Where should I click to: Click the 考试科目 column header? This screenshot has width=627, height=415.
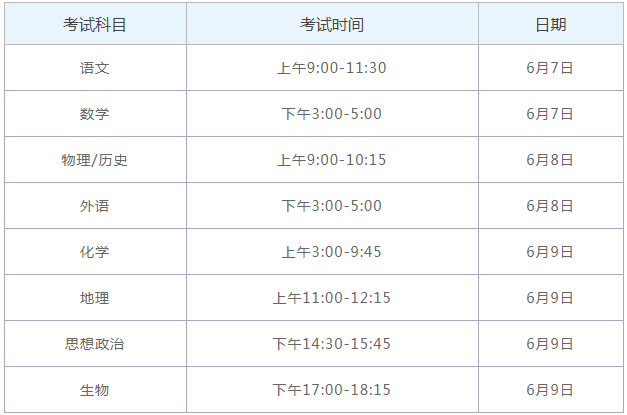pyautogui.click(x=95, y=23)
